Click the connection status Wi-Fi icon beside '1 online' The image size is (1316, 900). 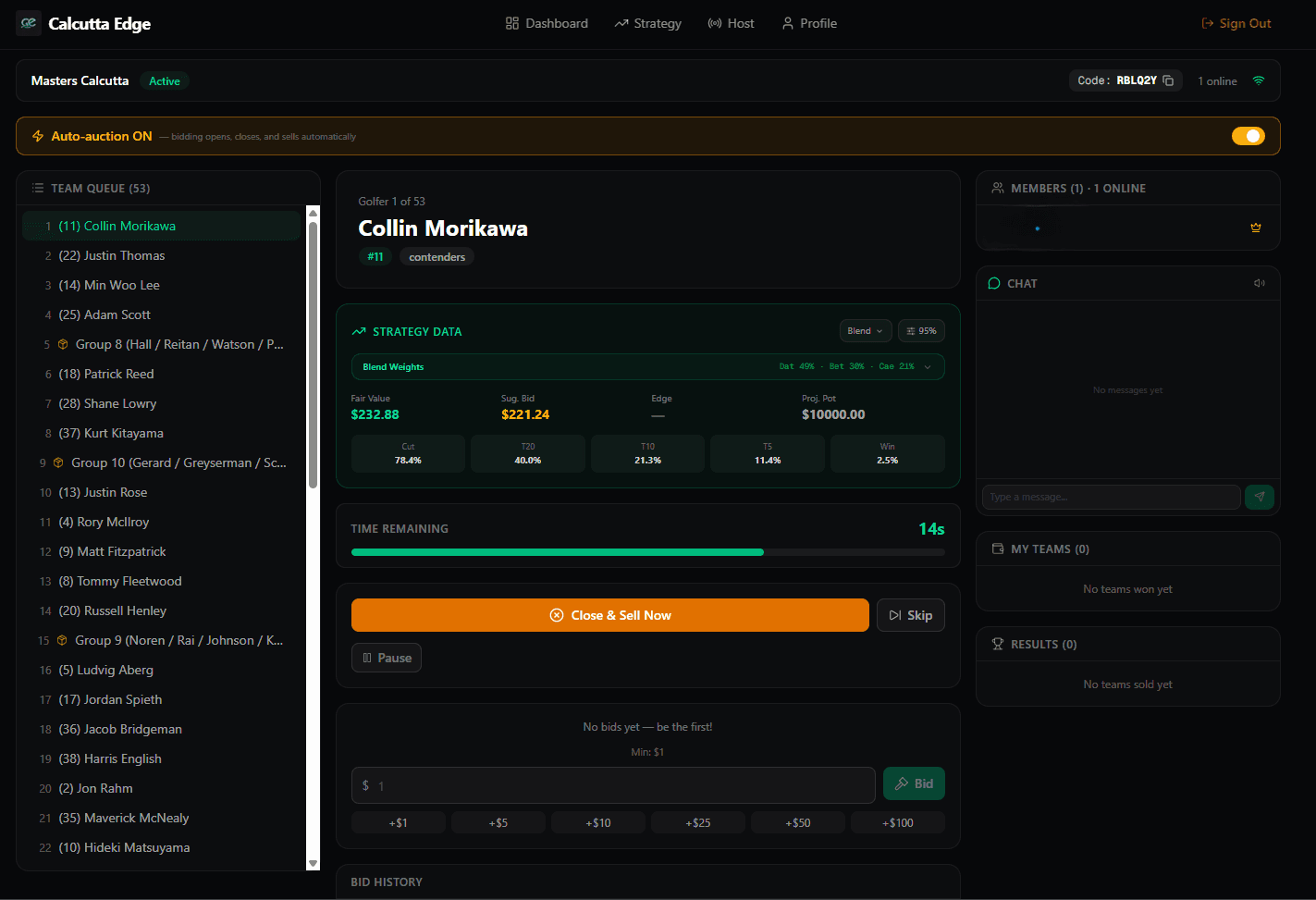coord(1259,80)
